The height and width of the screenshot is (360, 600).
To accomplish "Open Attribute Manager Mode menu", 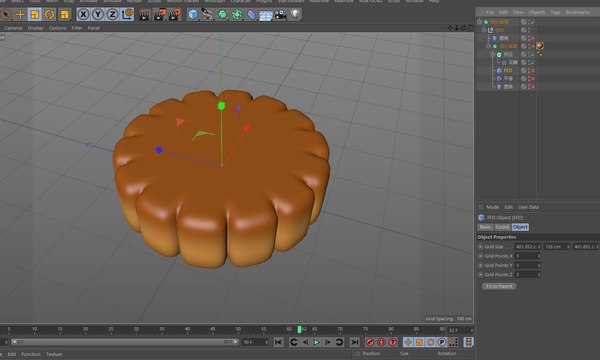I will [x=492, y=207].
